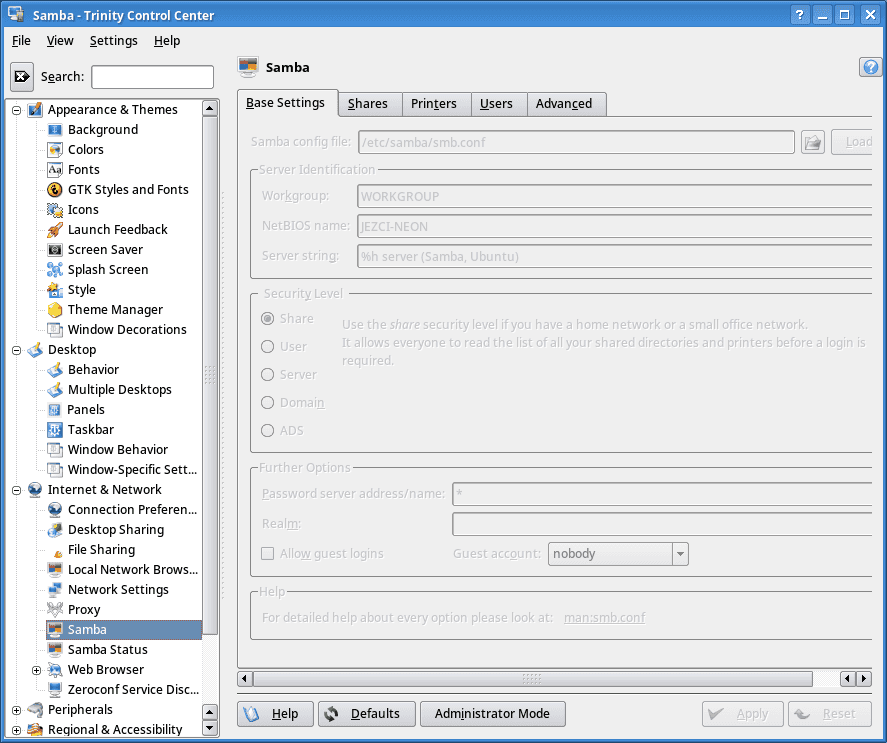Viewport: 887px width, 743px height.
Task: Click the clear search icon button
Action: (x=22, y=76)
